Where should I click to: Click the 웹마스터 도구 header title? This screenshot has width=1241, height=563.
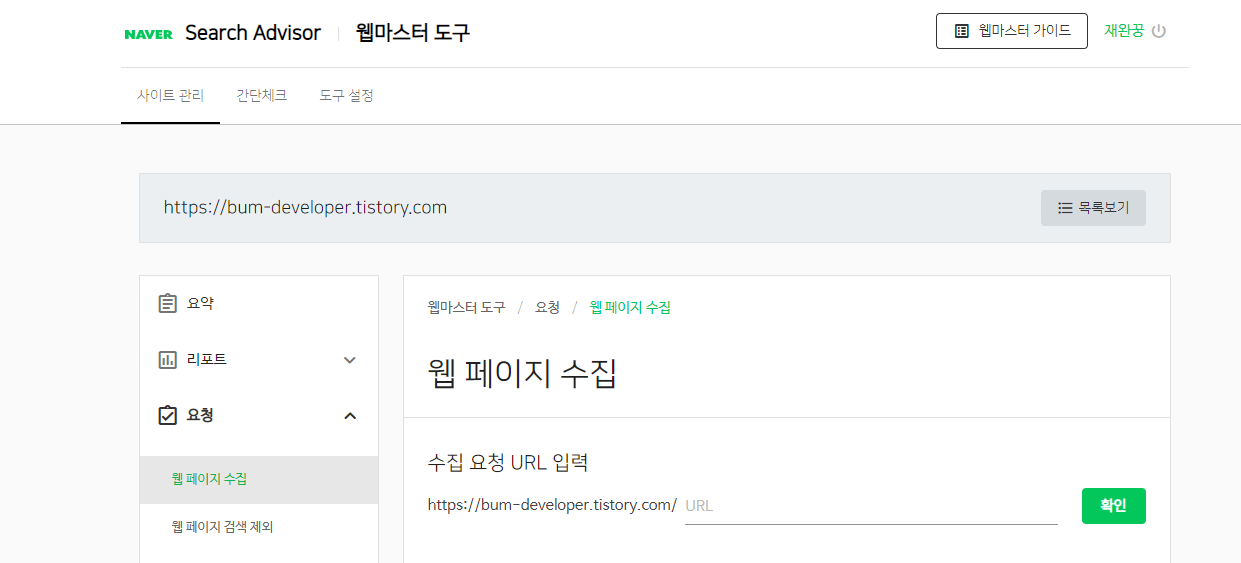click(x=413, y=33)
